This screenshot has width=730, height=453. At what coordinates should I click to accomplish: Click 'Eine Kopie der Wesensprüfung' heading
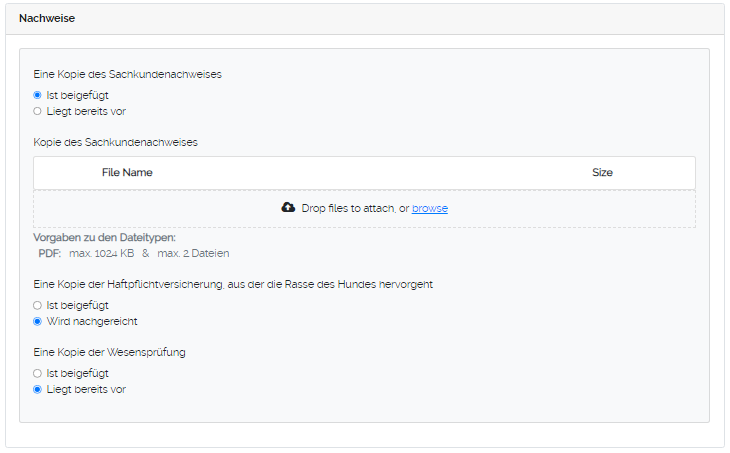tap(109, 352)
